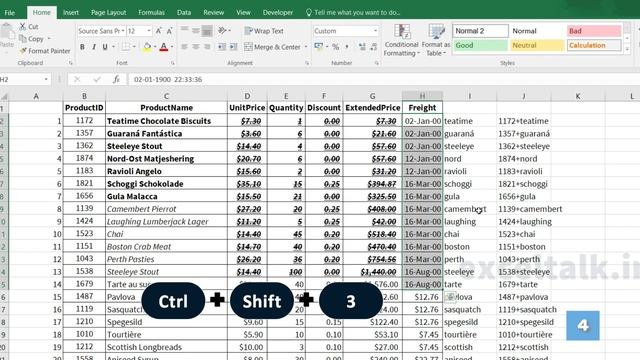Switch to the Review tab
640x360 pixels.
pos(213,13)
